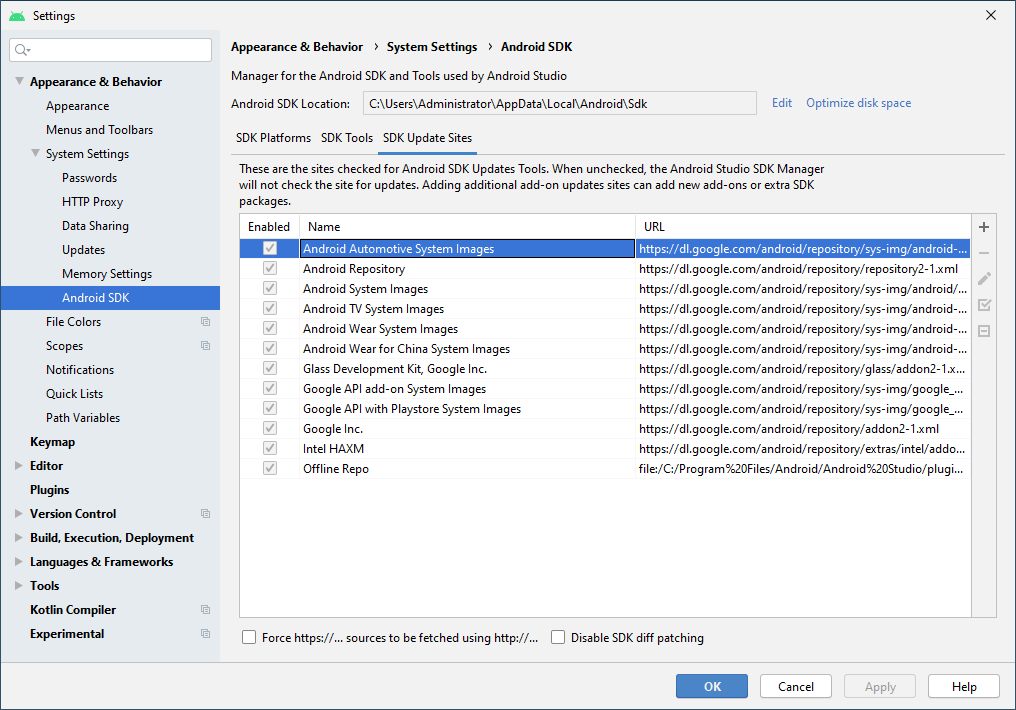
Task: Click the project-level icon beside Scopes
Action: 205,346
